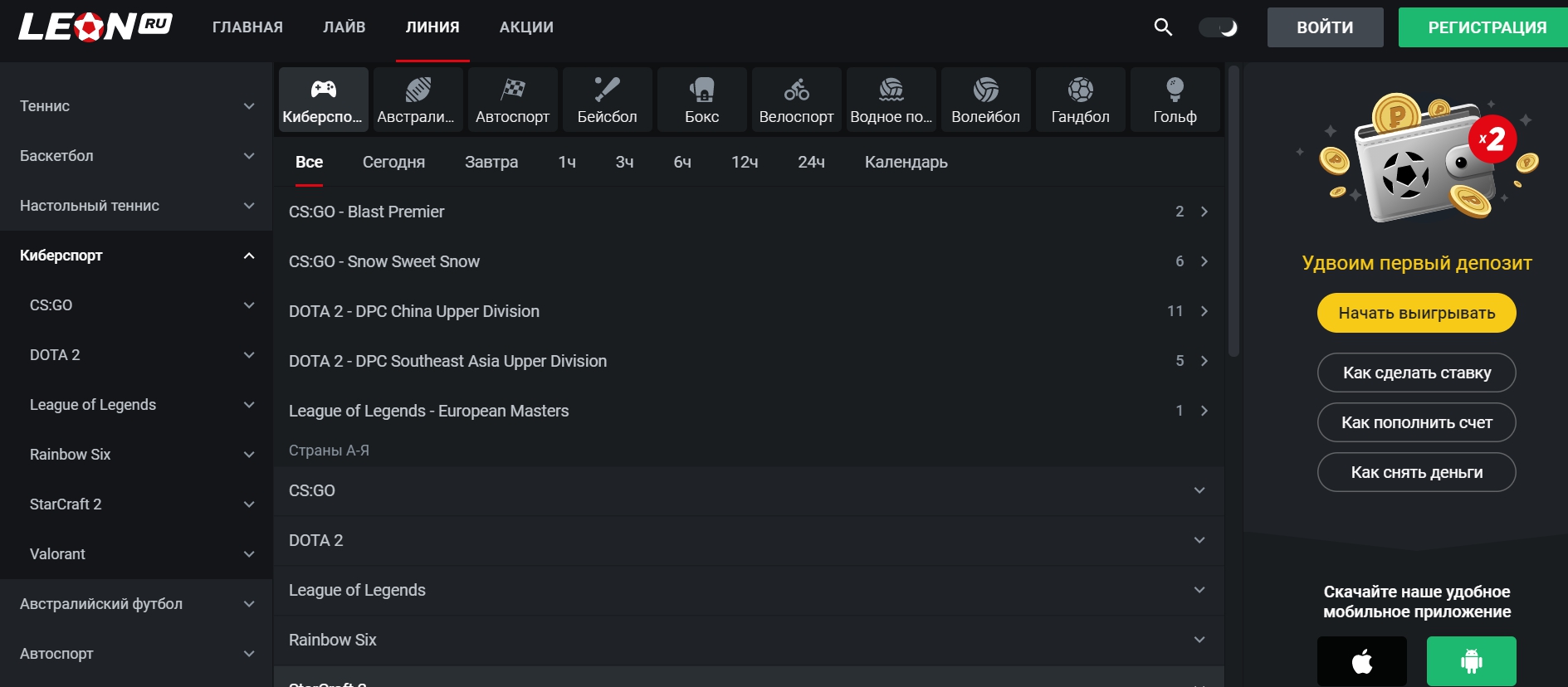Toggle the dark mode switch
Image resolution: width=1568 pixels, height=687 pixels.
(x=1219, y=27)
